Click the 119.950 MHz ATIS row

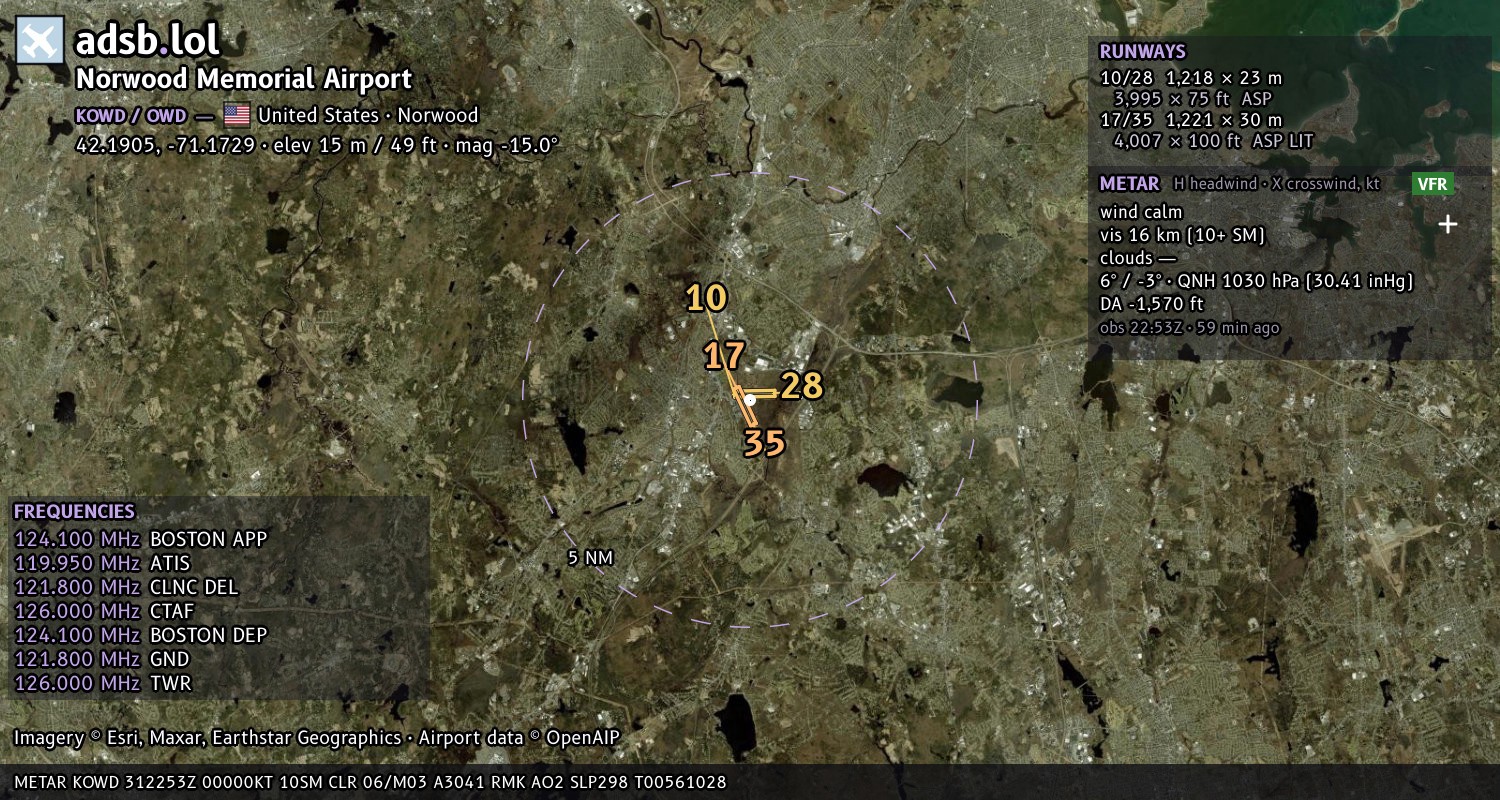(x=102, y=564)
